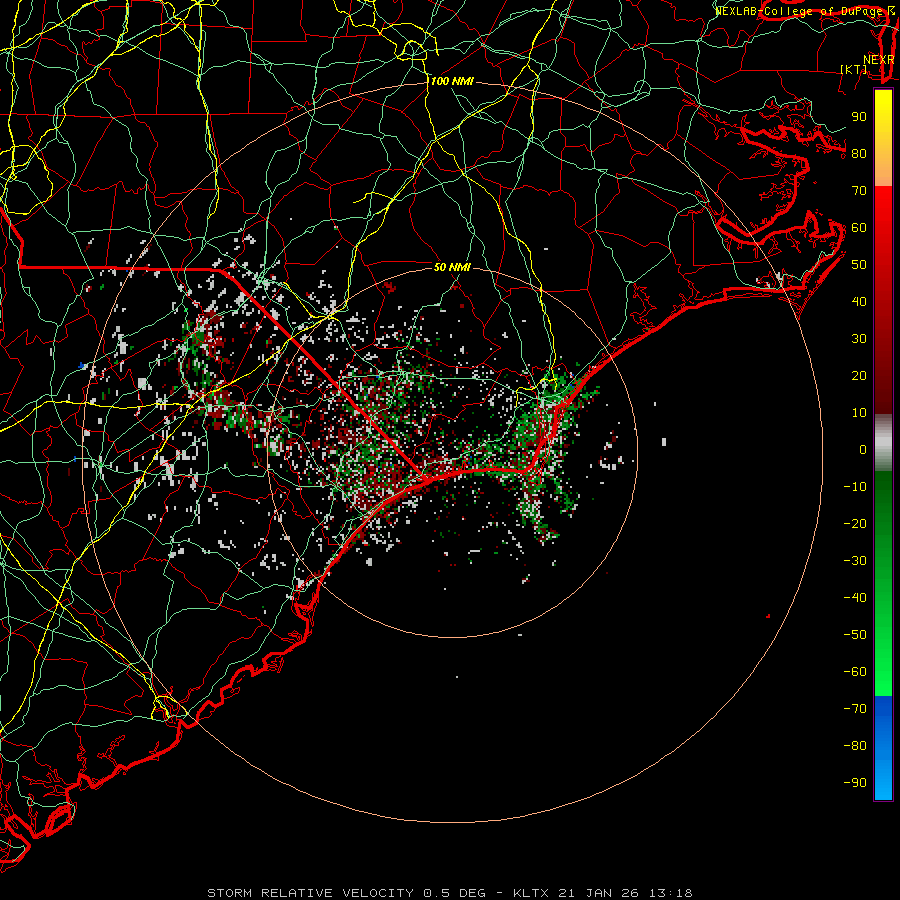
Task: Click the '21 JAN 26 13:18' timestamp
Action: 626,893
